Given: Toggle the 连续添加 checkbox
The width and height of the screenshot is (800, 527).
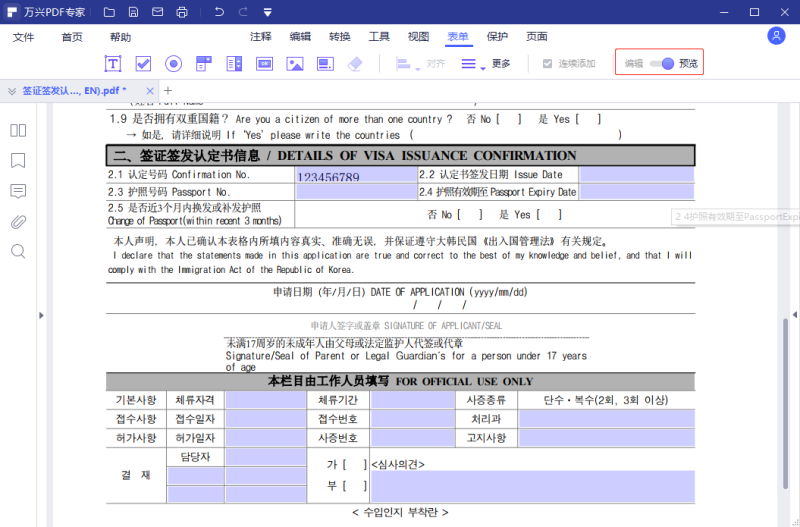Looking at the screenshot, I should (547, 64).
